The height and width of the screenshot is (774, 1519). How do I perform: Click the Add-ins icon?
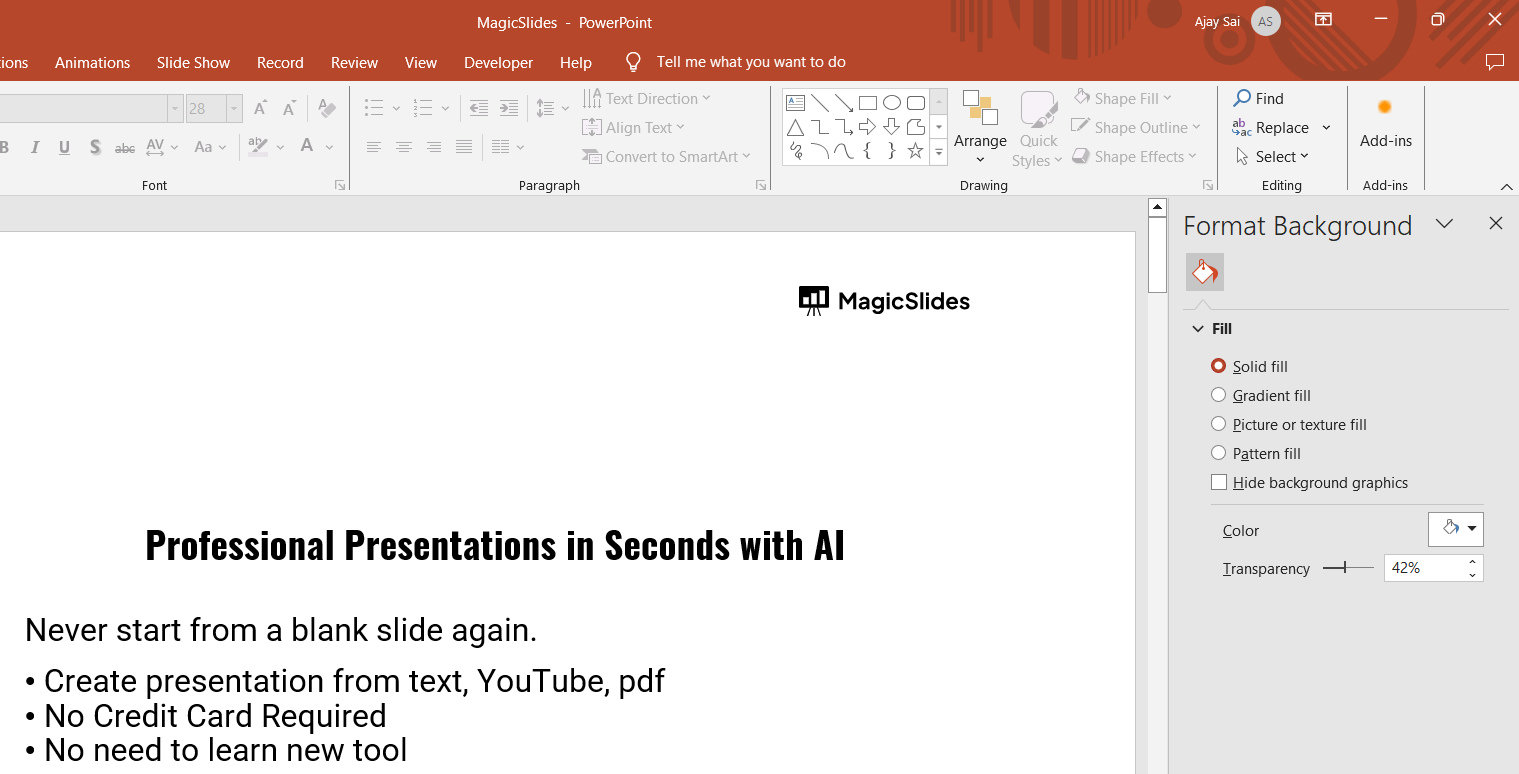pos(1385,108)
